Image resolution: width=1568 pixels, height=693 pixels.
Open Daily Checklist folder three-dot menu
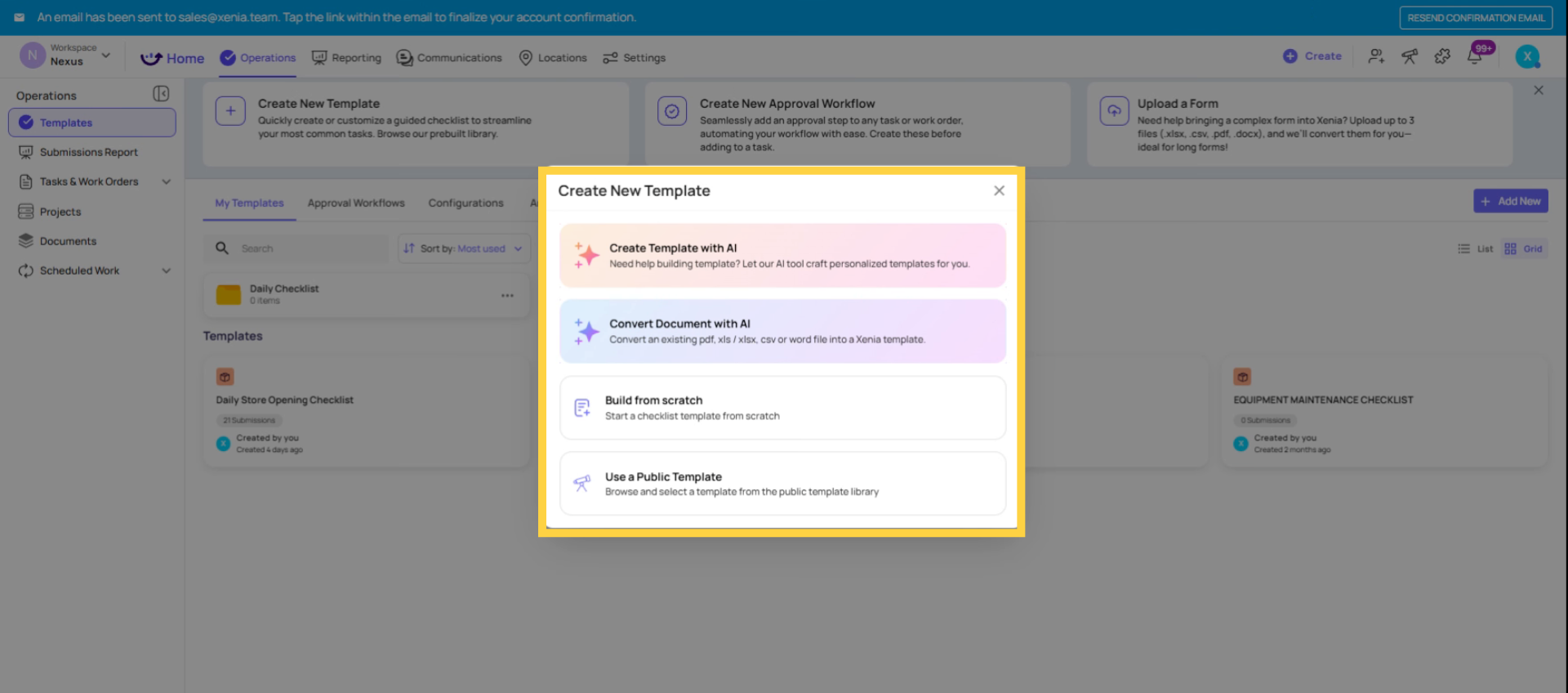[507, 295]
